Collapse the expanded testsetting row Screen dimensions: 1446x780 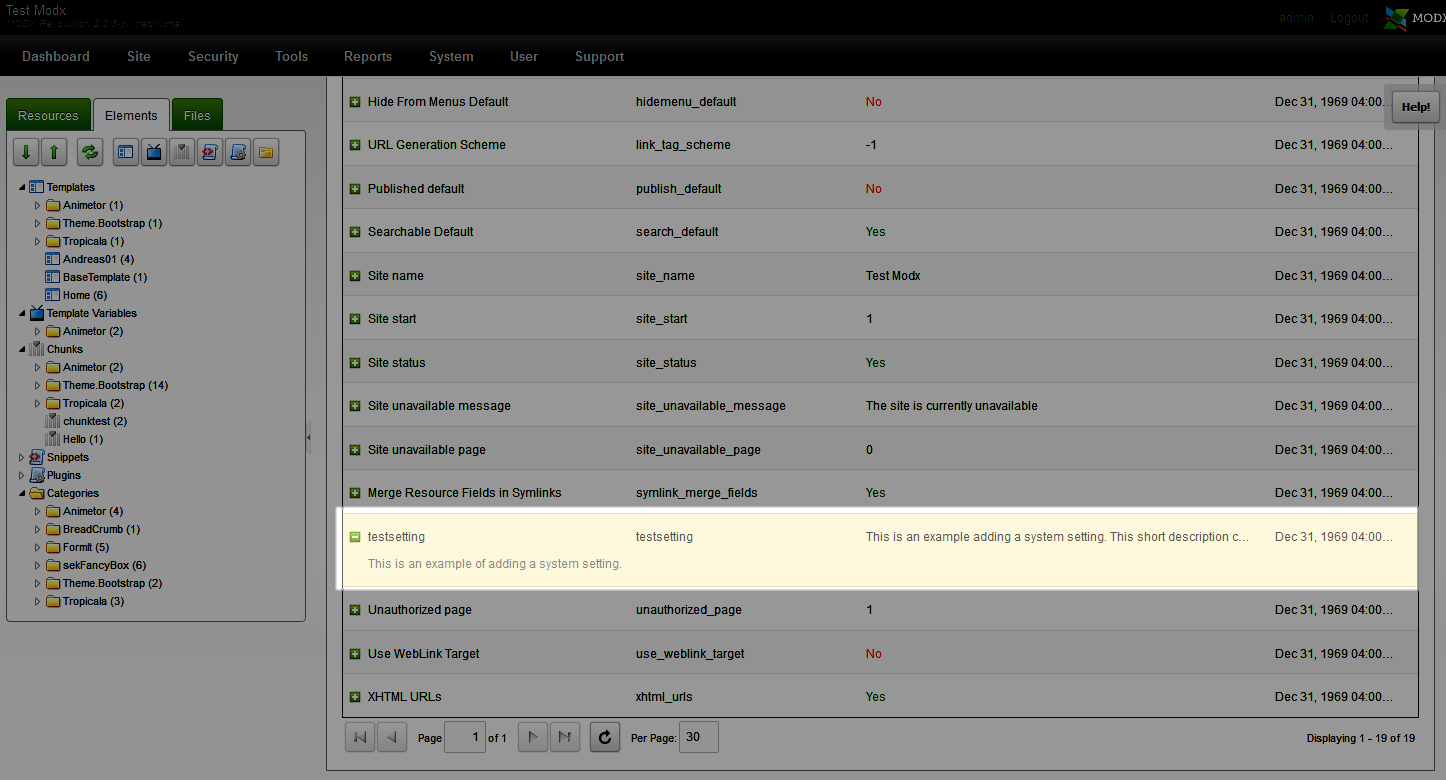click(x=355, y=537)
